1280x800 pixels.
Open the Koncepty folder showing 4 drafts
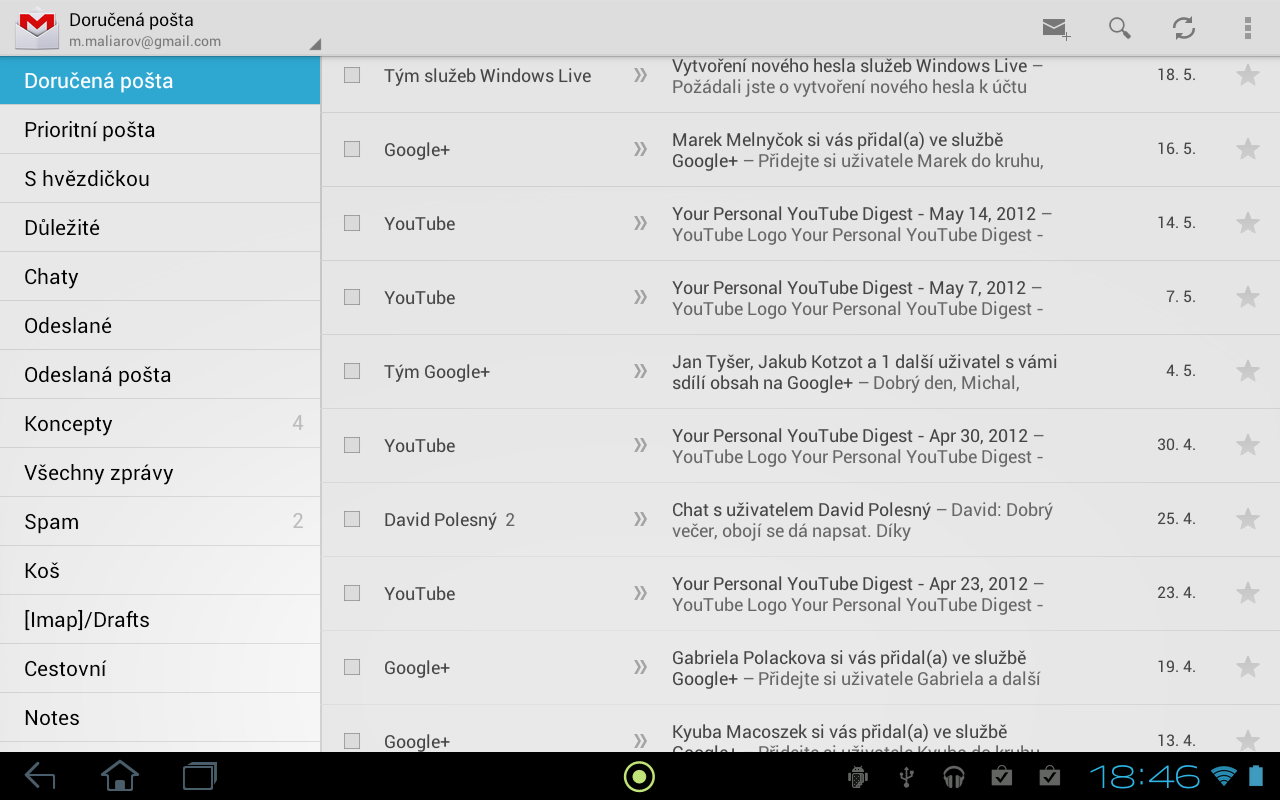tap(160, 423)
